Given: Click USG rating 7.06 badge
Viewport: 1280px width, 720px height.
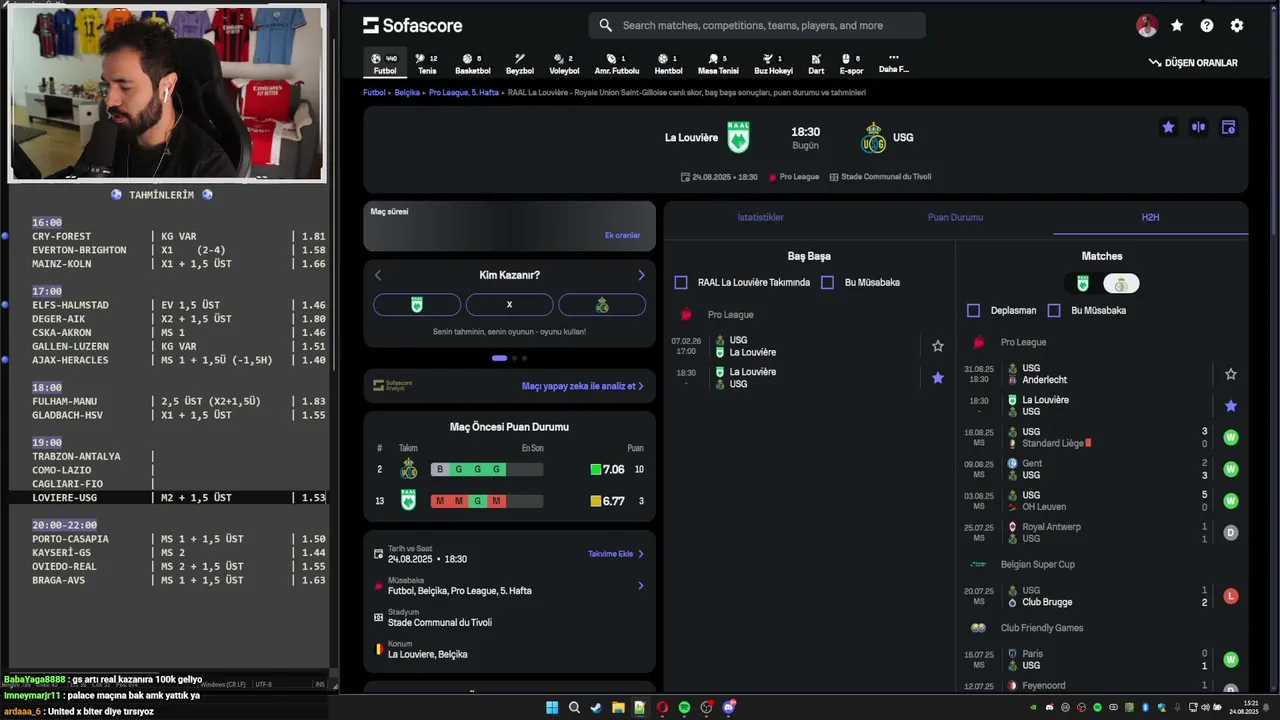Looking at the screenshot, I should pyautogui.click(x=607, y=469).
